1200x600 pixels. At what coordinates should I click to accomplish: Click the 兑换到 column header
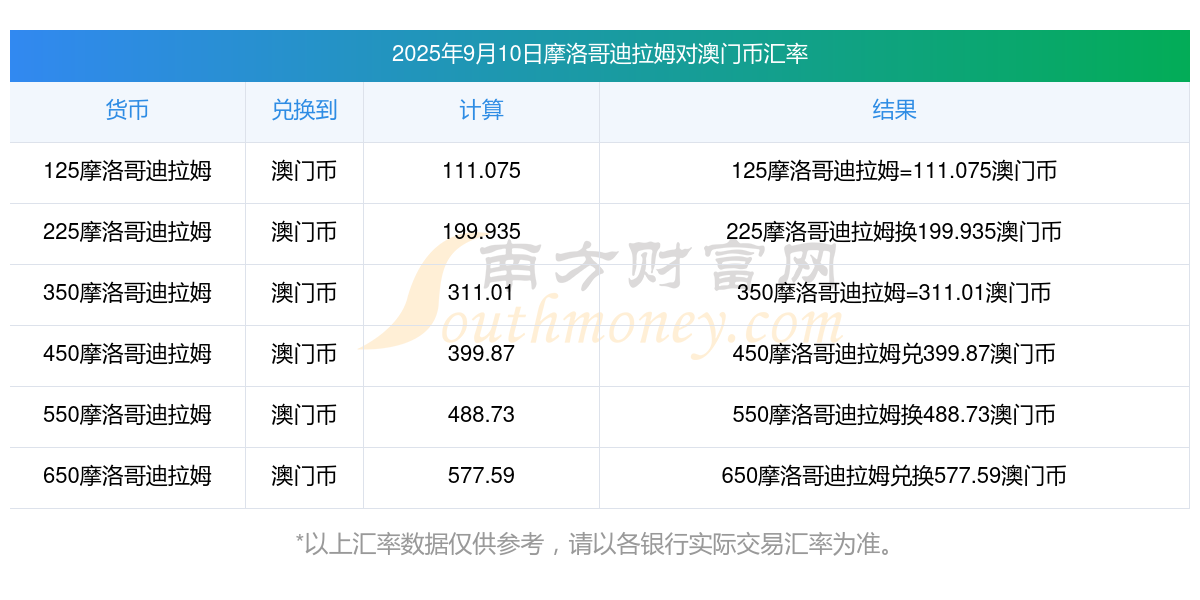[304, 110]
